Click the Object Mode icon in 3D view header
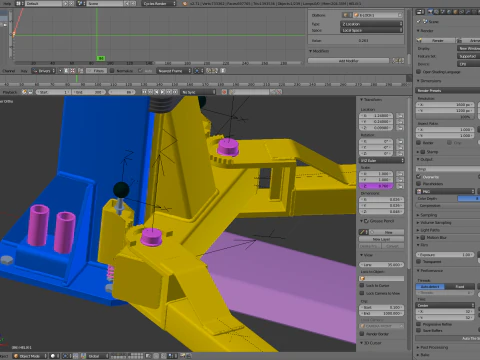This screenshot has height=360, width=480. [16, 356]
